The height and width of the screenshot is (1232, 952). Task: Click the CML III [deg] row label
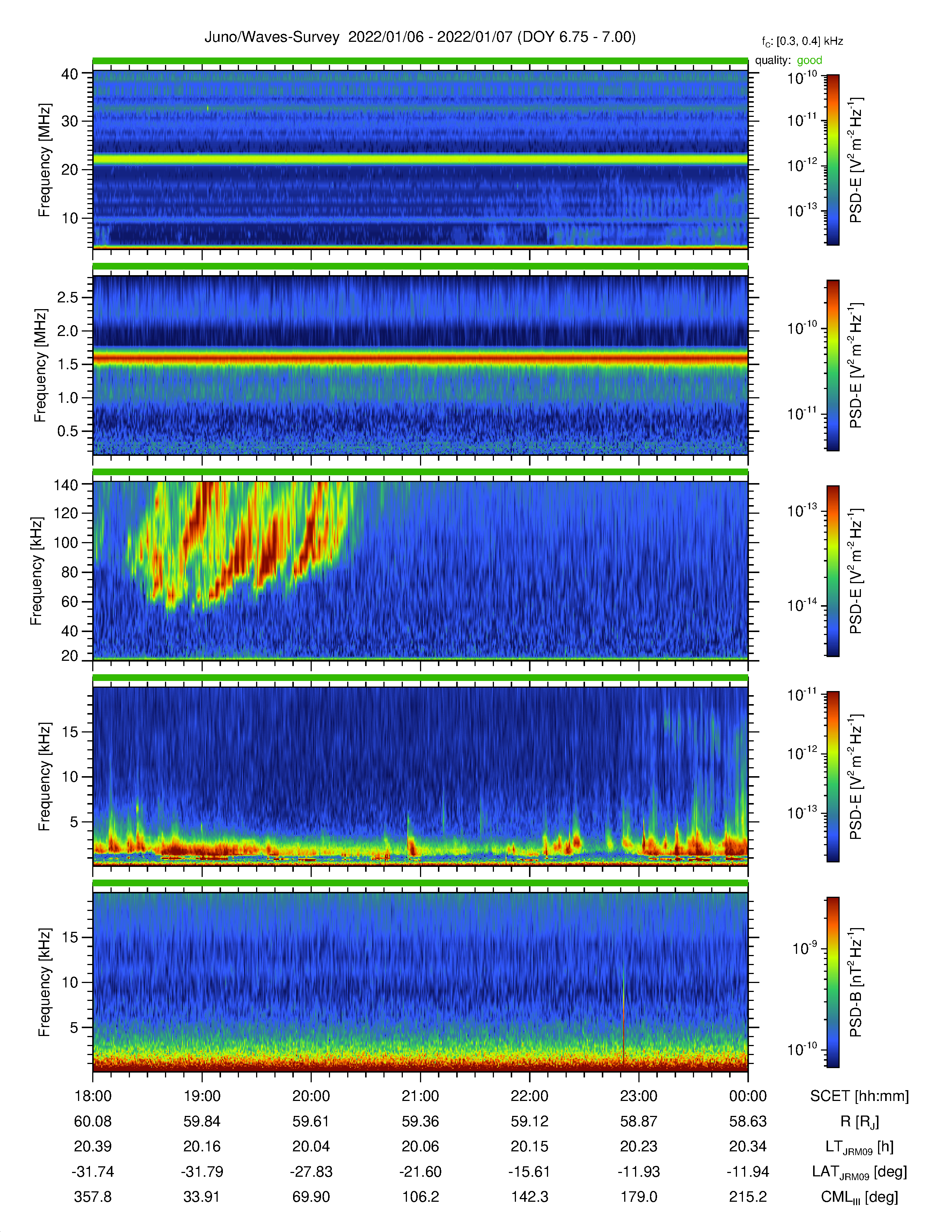[859, 1197]
